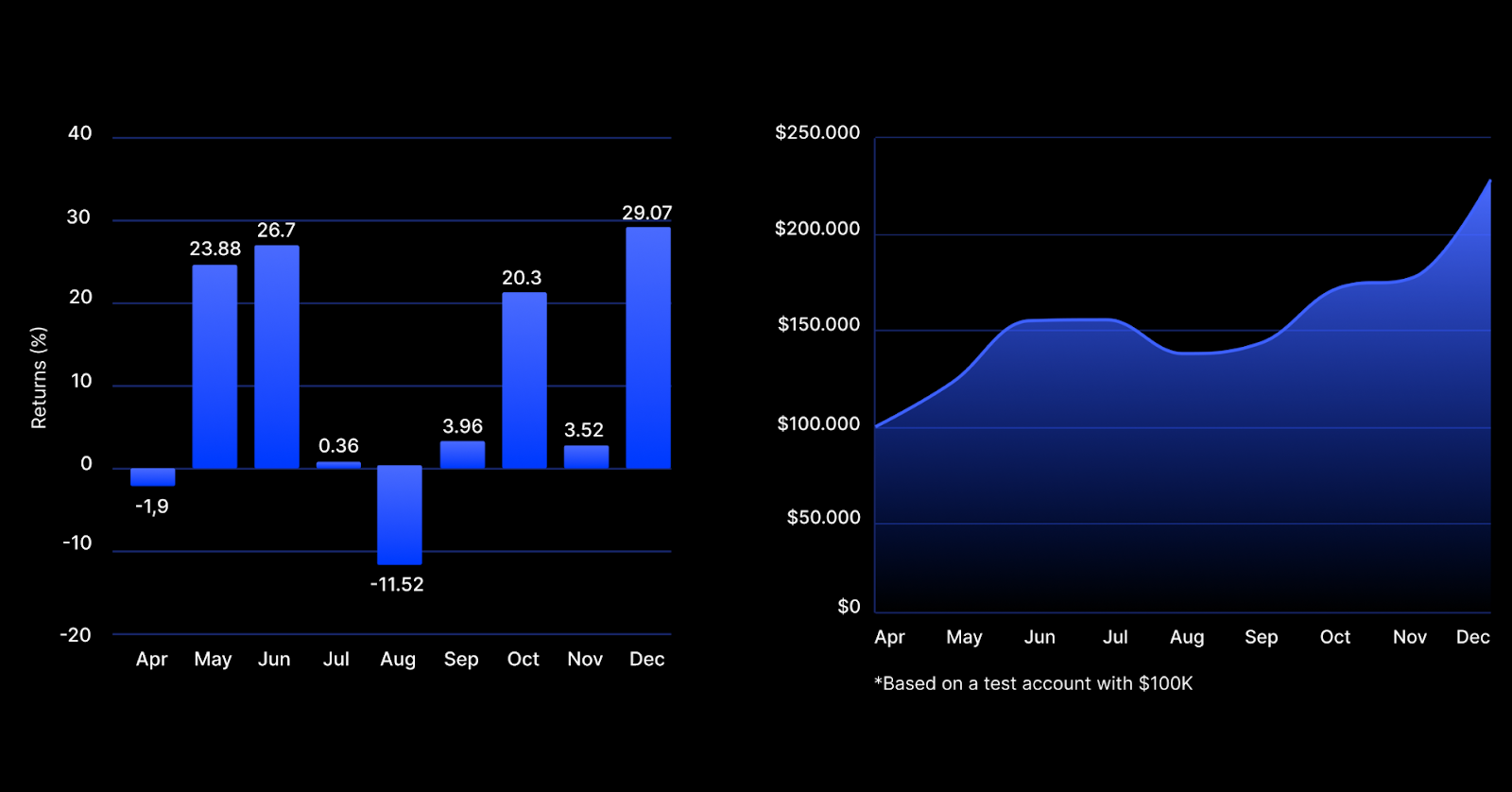Click the $150.000 axis label

pos(818,324)
